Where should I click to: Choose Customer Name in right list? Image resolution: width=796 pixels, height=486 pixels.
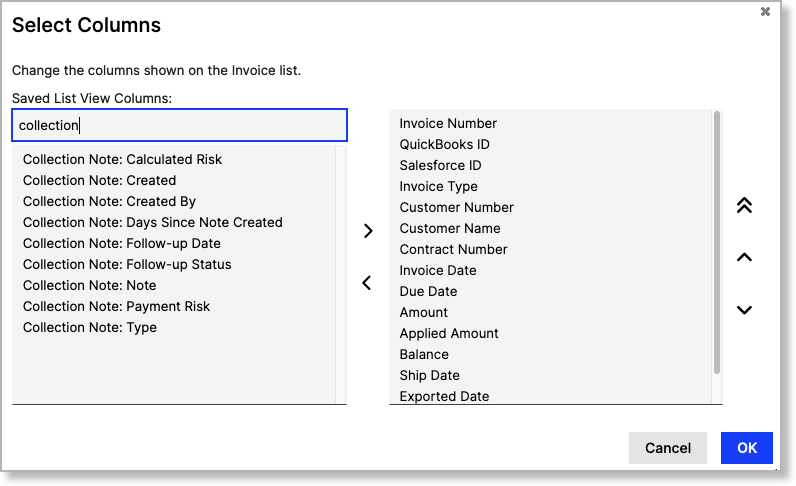point(450,229)
